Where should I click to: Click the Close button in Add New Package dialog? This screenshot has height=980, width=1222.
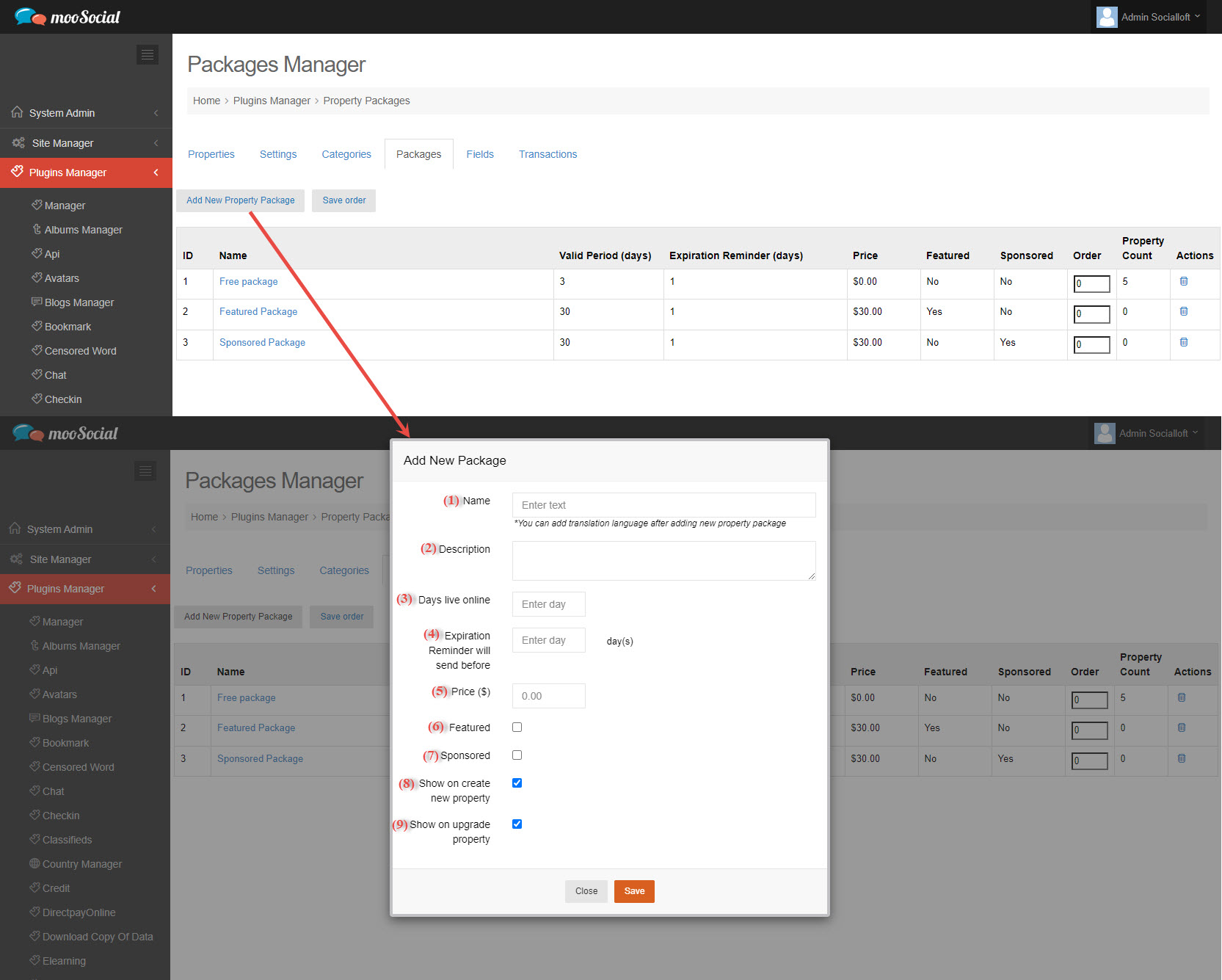point(586,891)
